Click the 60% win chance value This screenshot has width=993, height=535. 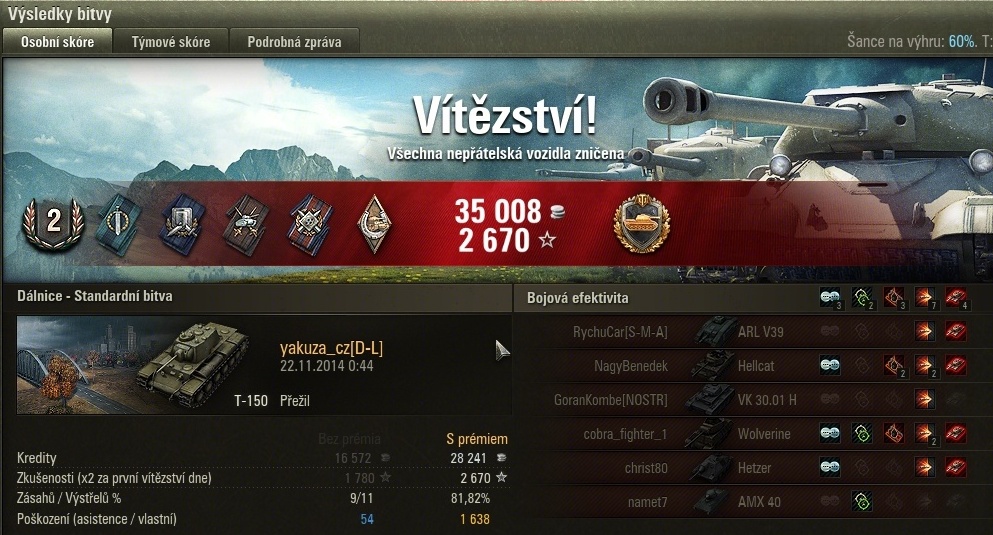(x=962, y=41)
